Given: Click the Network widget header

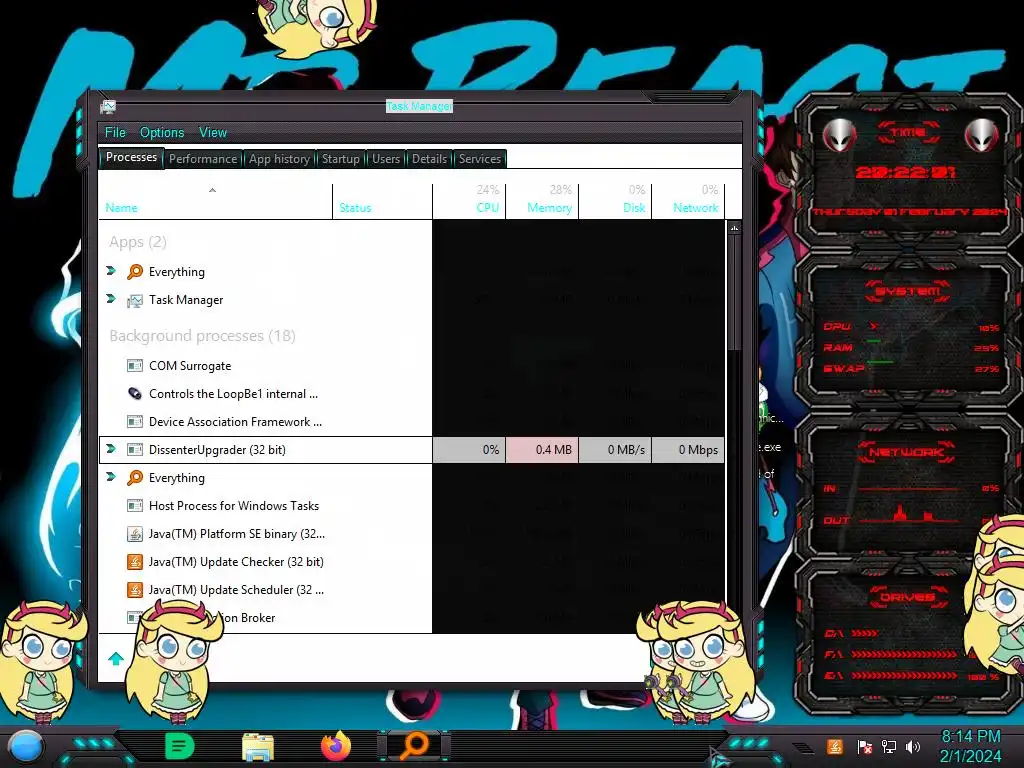Looking at the screenshot, I should tap(907, 451).
